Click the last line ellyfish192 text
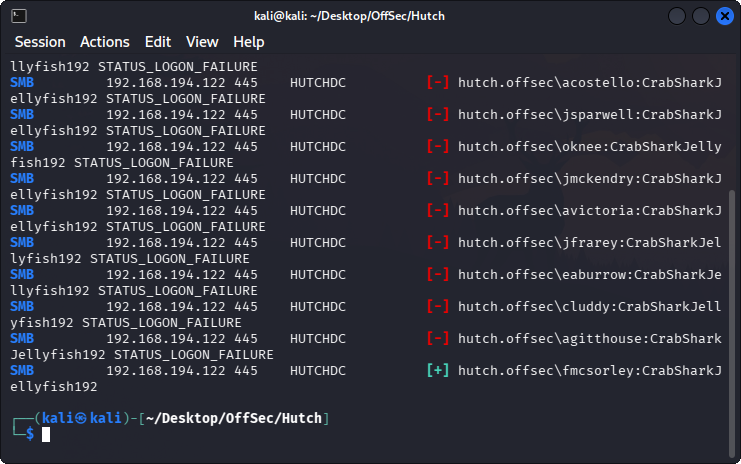Image resolution: width=741 pixels, height=464 pixels. [x=54, y=387]
